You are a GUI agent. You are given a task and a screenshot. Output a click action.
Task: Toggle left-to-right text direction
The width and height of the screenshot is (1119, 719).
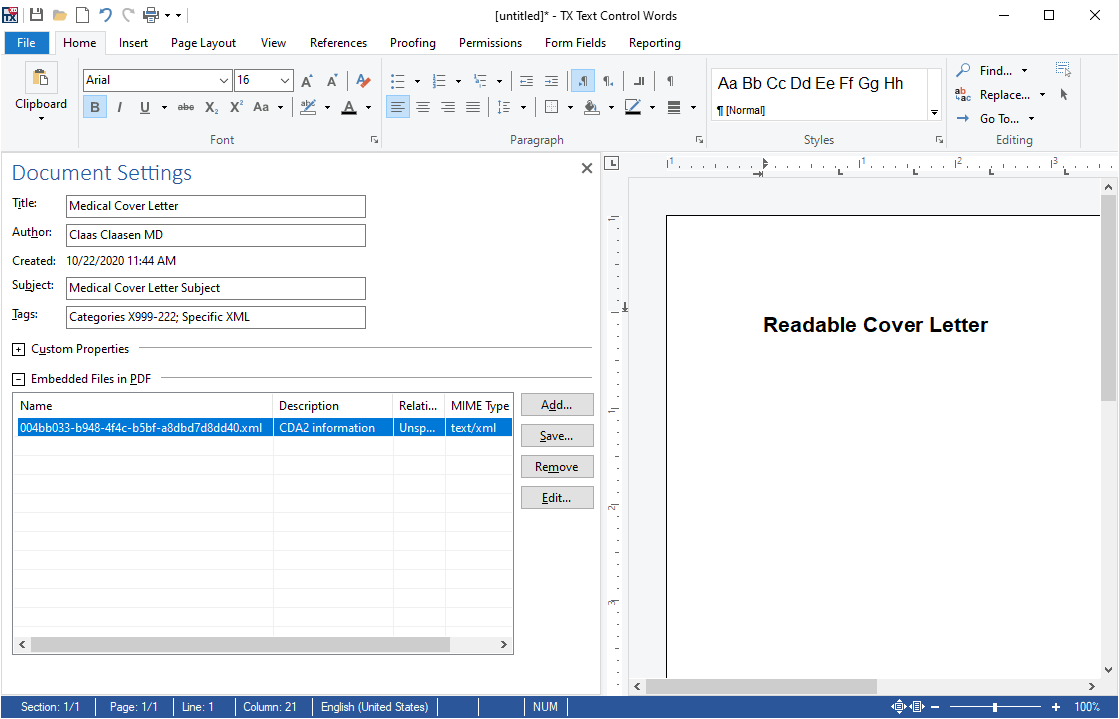[x=583, y=81]
